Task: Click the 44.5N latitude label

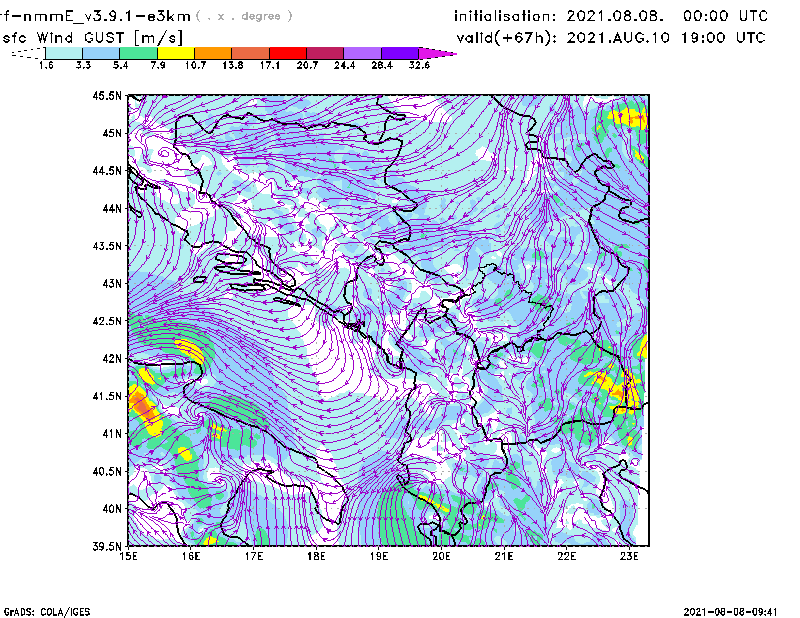Action: point(107,170)
